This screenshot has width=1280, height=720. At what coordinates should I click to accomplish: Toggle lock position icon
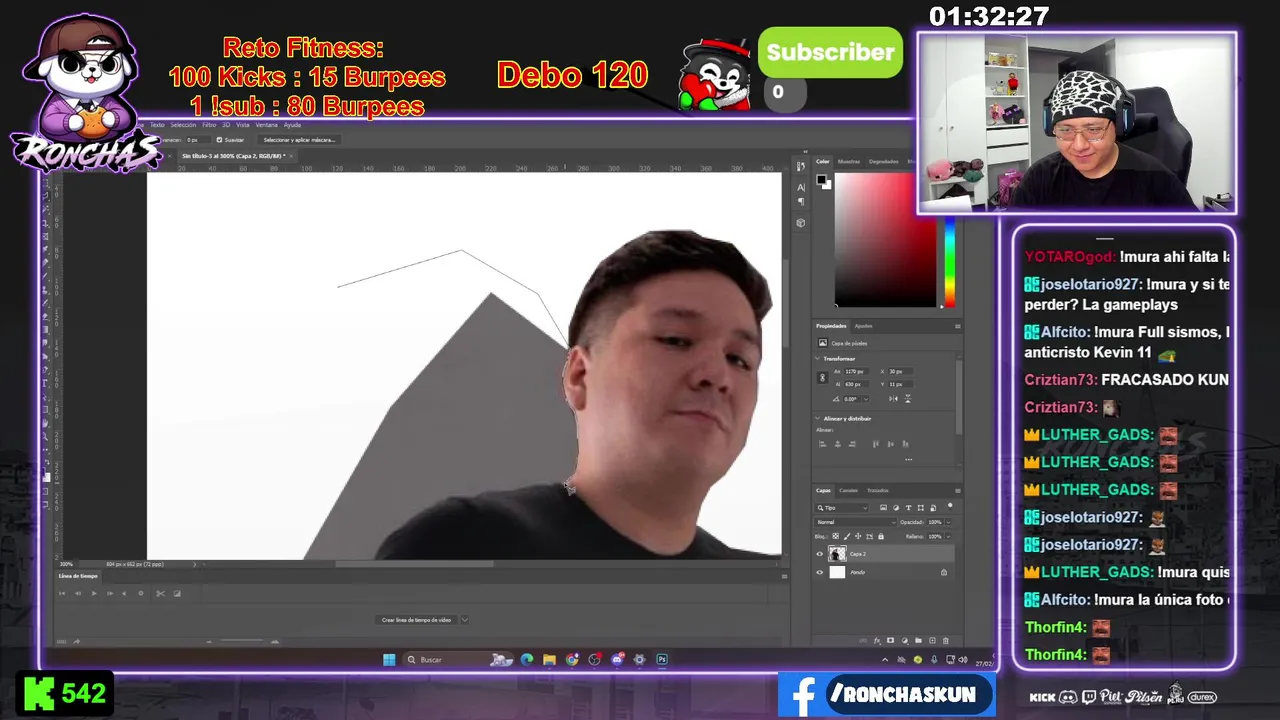tap(858, 536)
